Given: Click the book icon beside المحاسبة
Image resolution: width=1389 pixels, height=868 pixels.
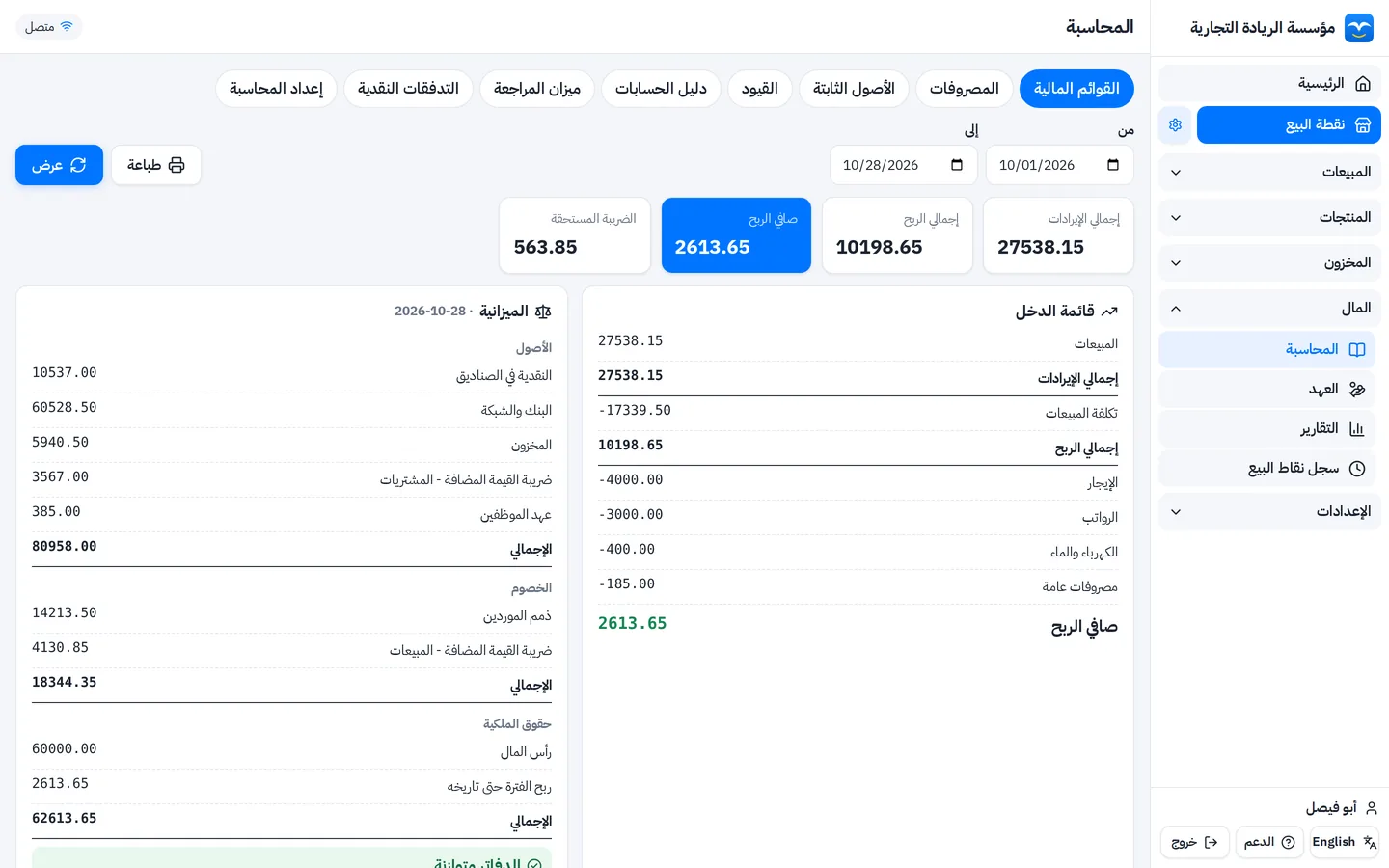Looking at the screenshot, I should coord(1357,350).
